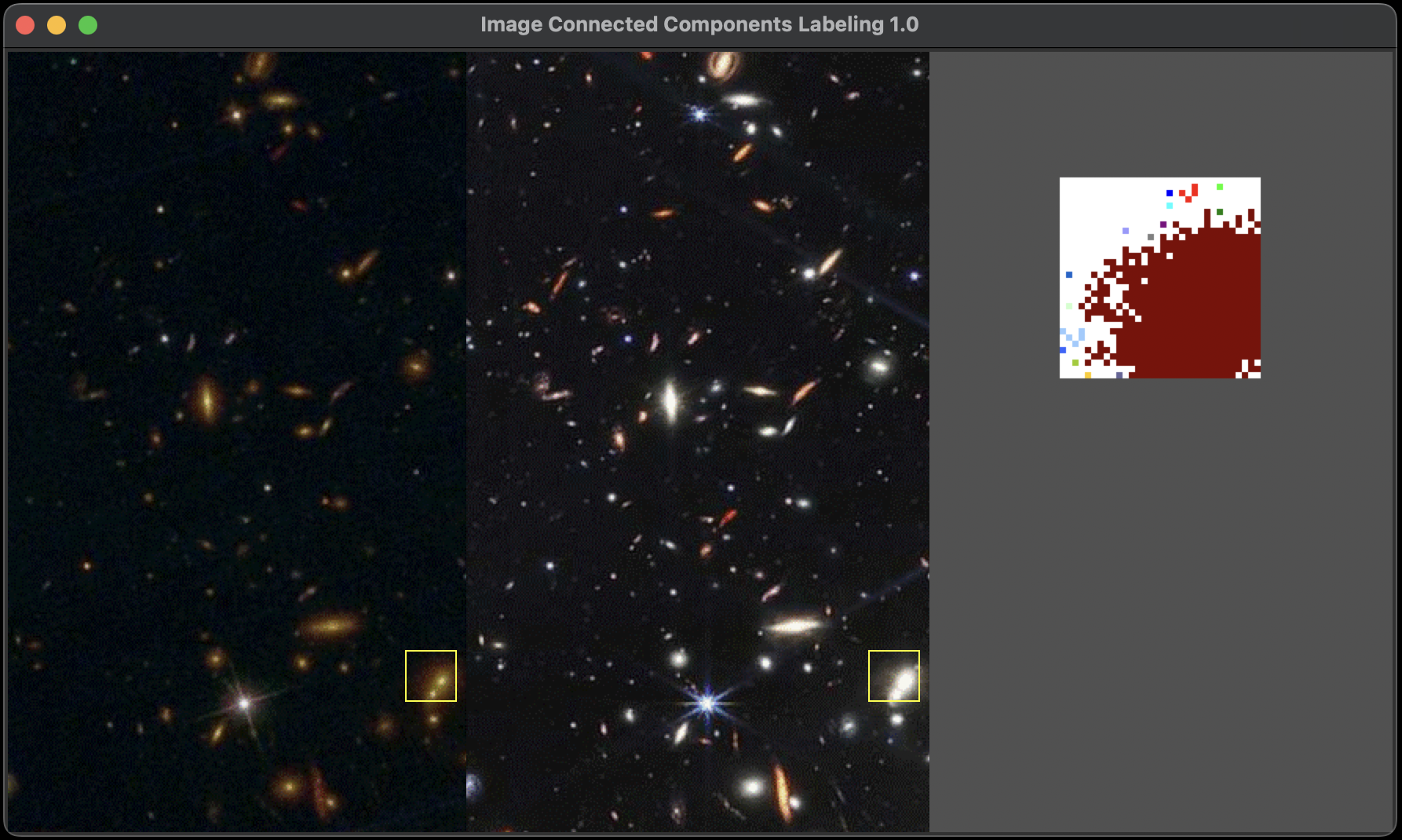Select the orange vertical galaxy in left image
1402x840 pixels.
point(206,397)
